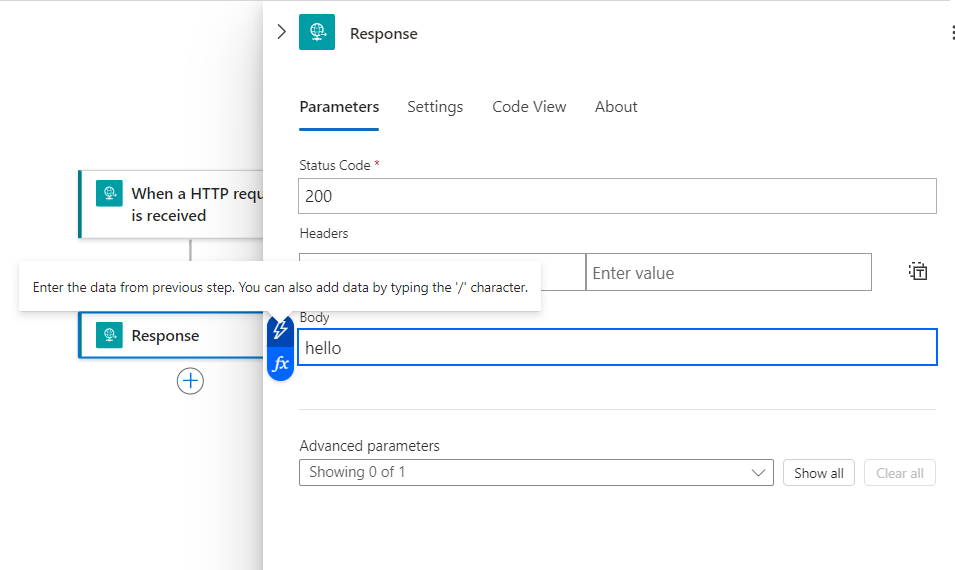Open the Code View tab
Screen dimensions: 955x570
[x=529, y=107]
